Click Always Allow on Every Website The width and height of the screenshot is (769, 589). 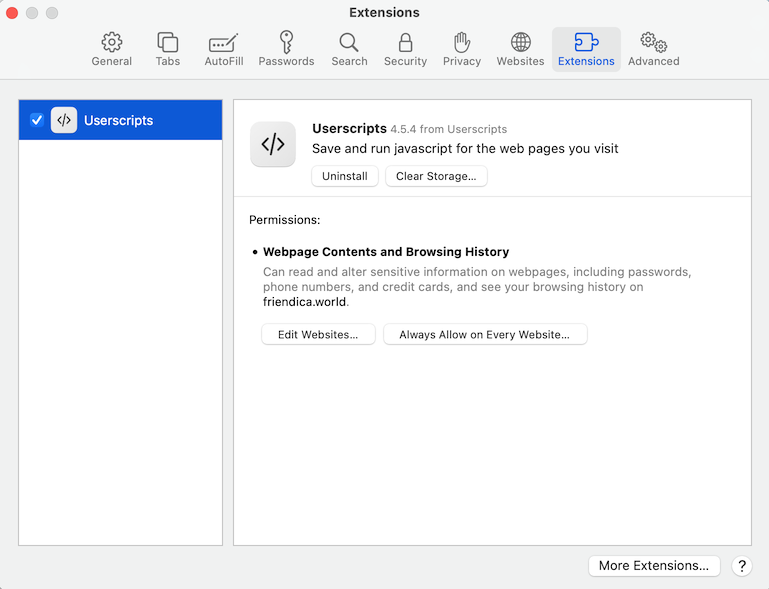point(485,334)
